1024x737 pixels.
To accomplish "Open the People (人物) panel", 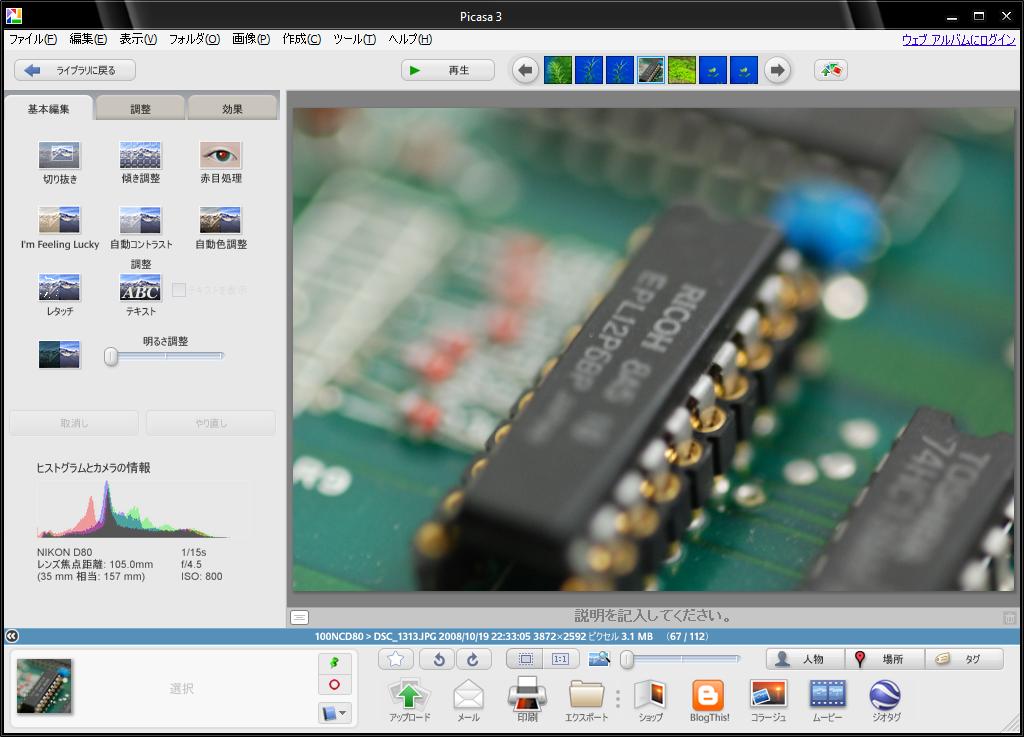I will [805, 659].
